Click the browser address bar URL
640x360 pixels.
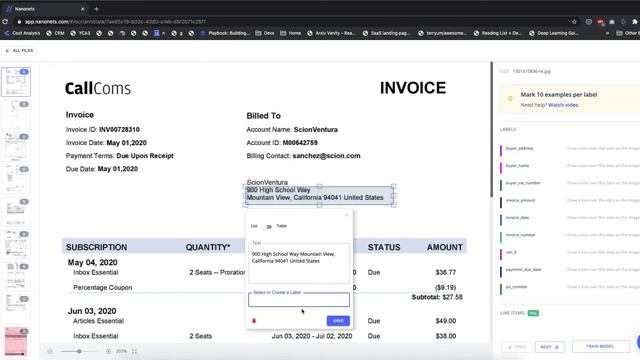pyautogui.click(x=116, y=22)
